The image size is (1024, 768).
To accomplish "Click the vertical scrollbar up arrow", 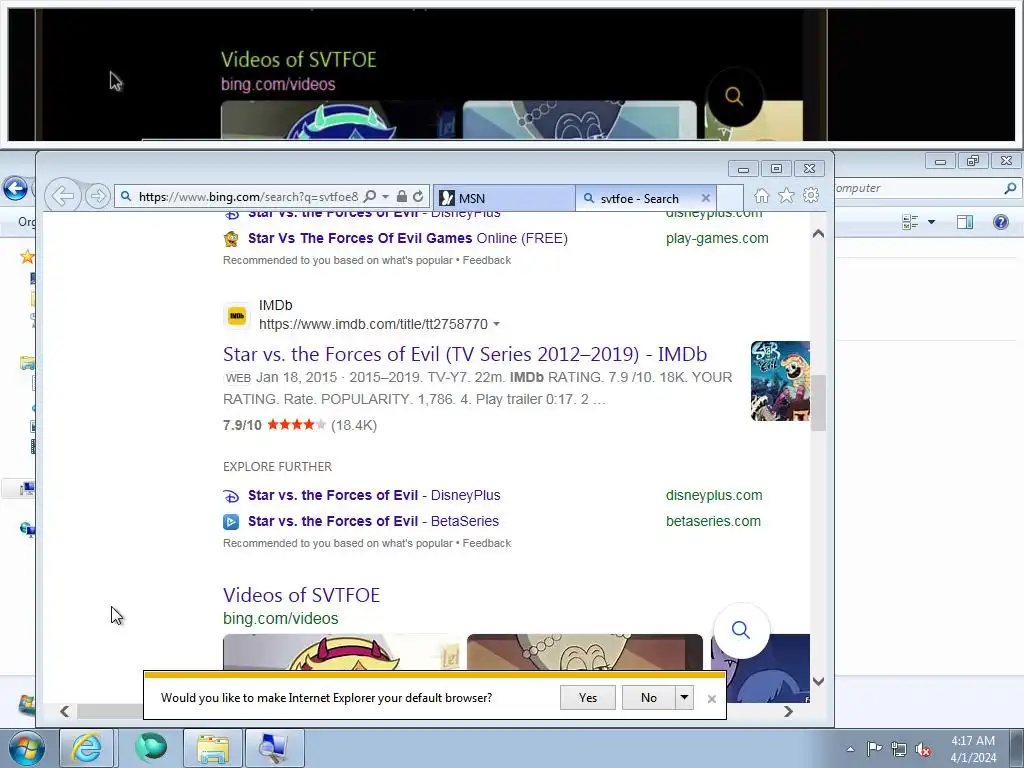I will [818, 233].
